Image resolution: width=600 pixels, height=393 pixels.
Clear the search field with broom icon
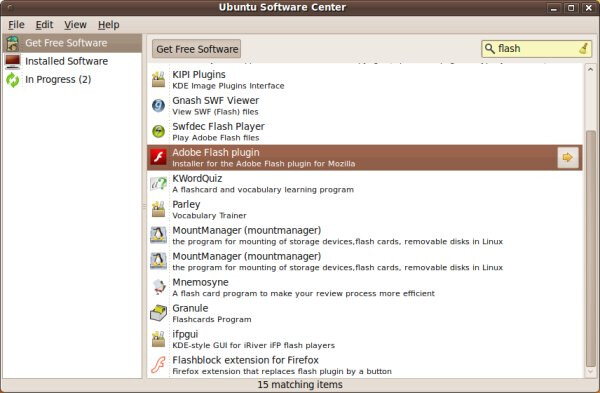click(x=584, y=49)
